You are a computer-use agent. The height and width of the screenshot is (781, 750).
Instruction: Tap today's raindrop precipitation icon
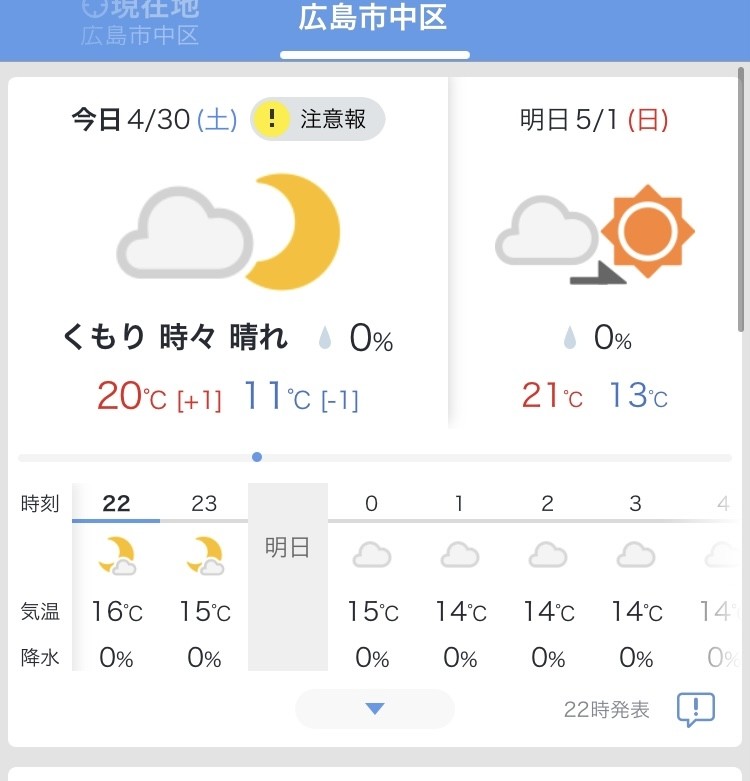click(325, 339)
